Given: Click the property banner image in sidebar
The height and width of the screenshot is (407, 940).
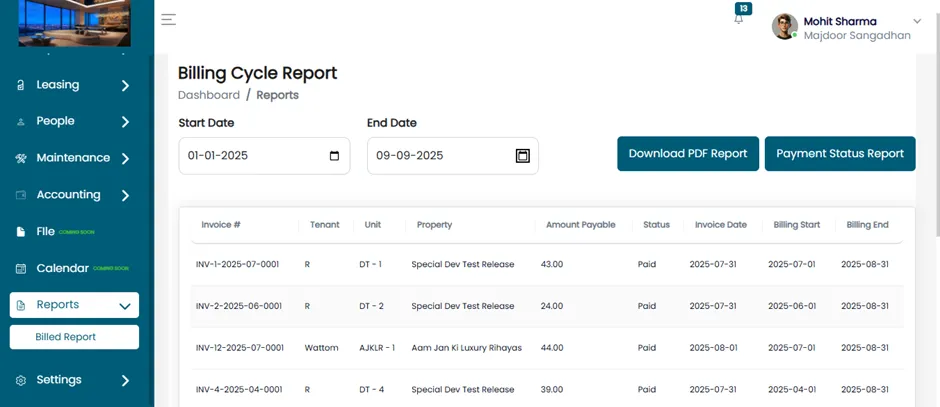Looking at the screenshot, I should point(74,23).
